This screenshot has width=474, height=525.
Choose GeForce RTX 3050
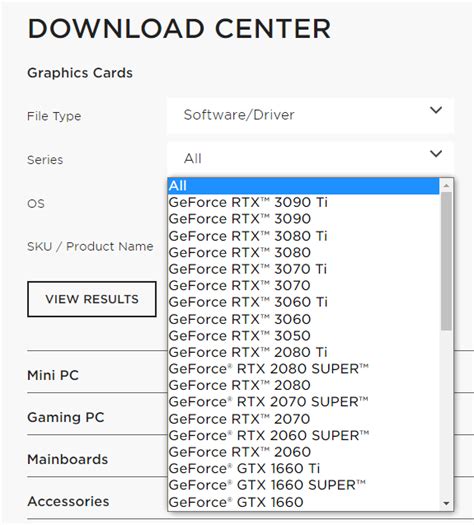[x=304, y=335]
